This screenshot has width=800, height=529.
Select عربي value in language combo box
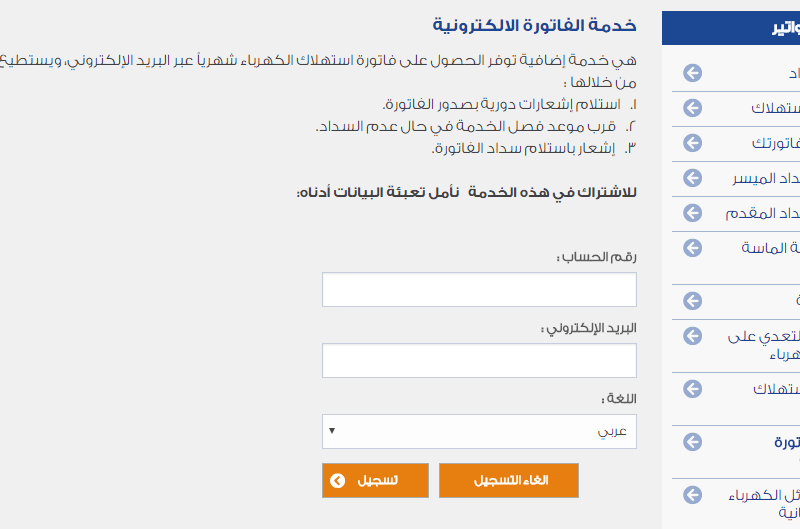click(612, 432)
